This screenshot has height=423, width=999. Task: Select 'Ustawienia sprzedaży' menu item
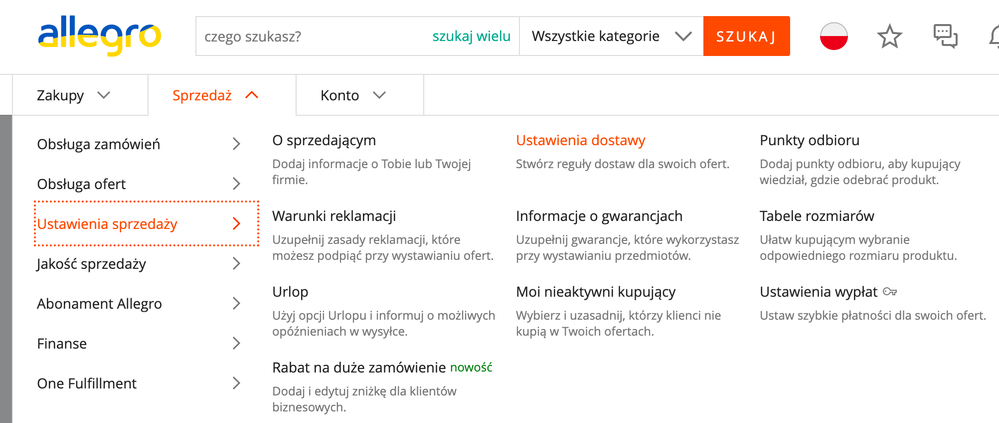pyautogui.click(x=146, y=224)
